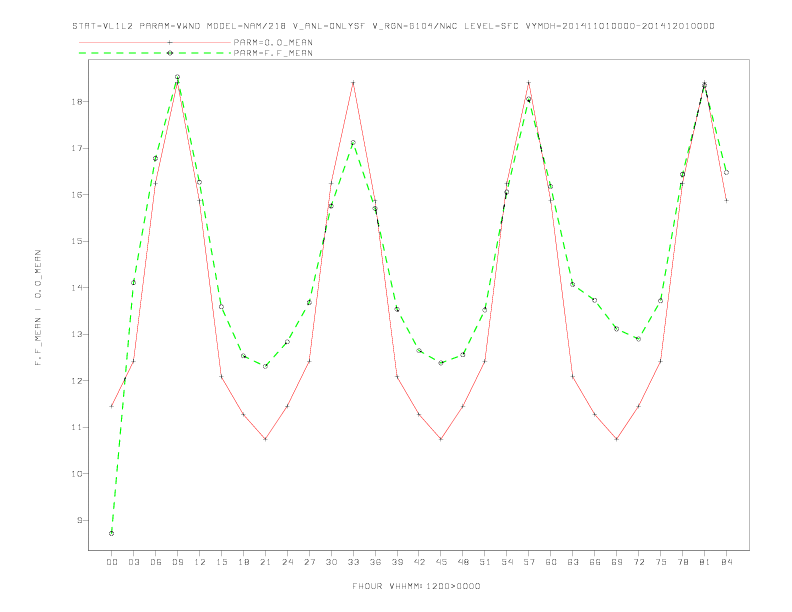Click x-axis tick label 21
Image resolution: width=792 pixels, height=612 pixels.
pos(265,562)
